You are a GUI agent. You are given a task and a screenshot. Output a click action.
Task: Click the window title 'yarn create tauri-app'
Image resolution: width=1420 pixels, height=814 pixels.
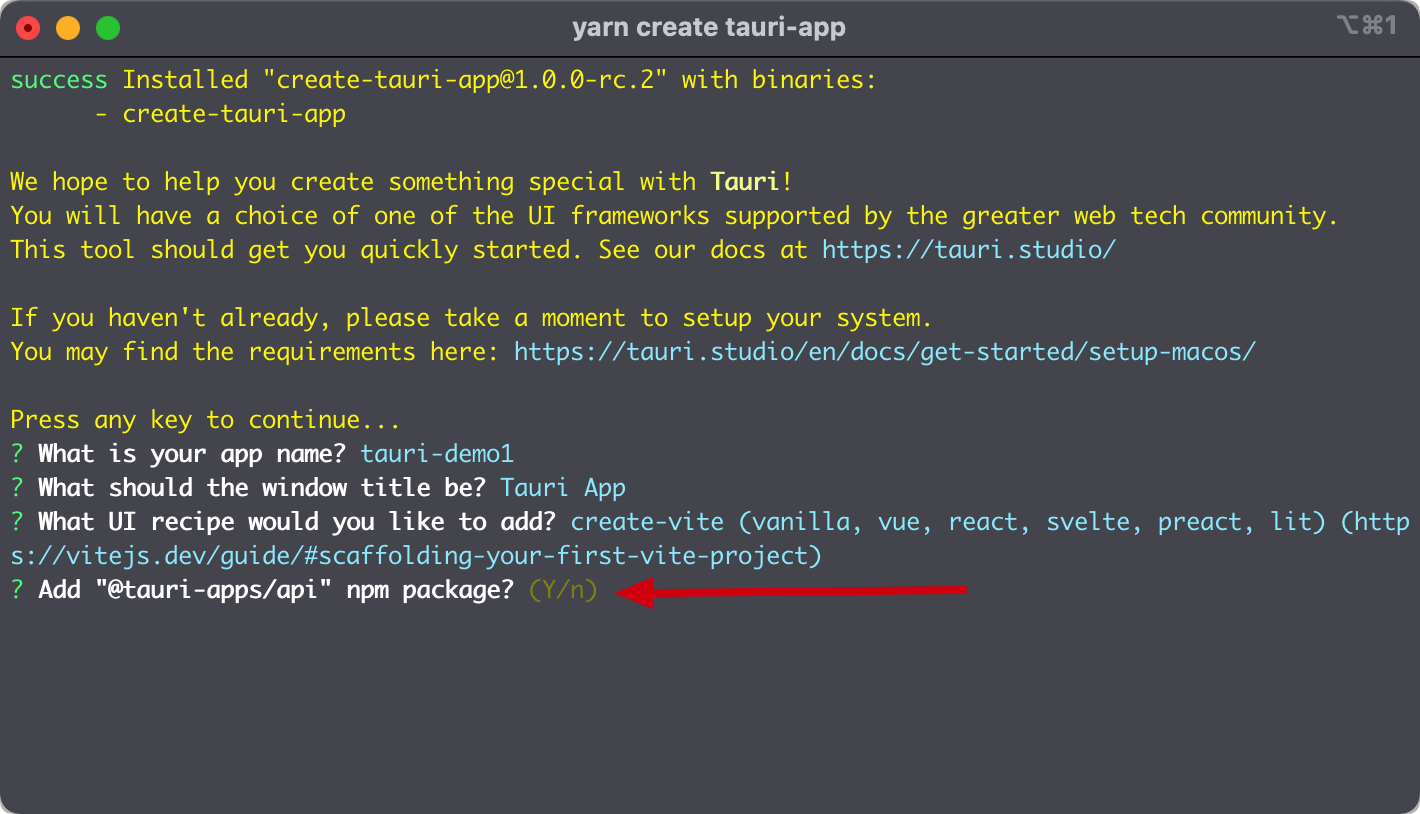(709, 27)
